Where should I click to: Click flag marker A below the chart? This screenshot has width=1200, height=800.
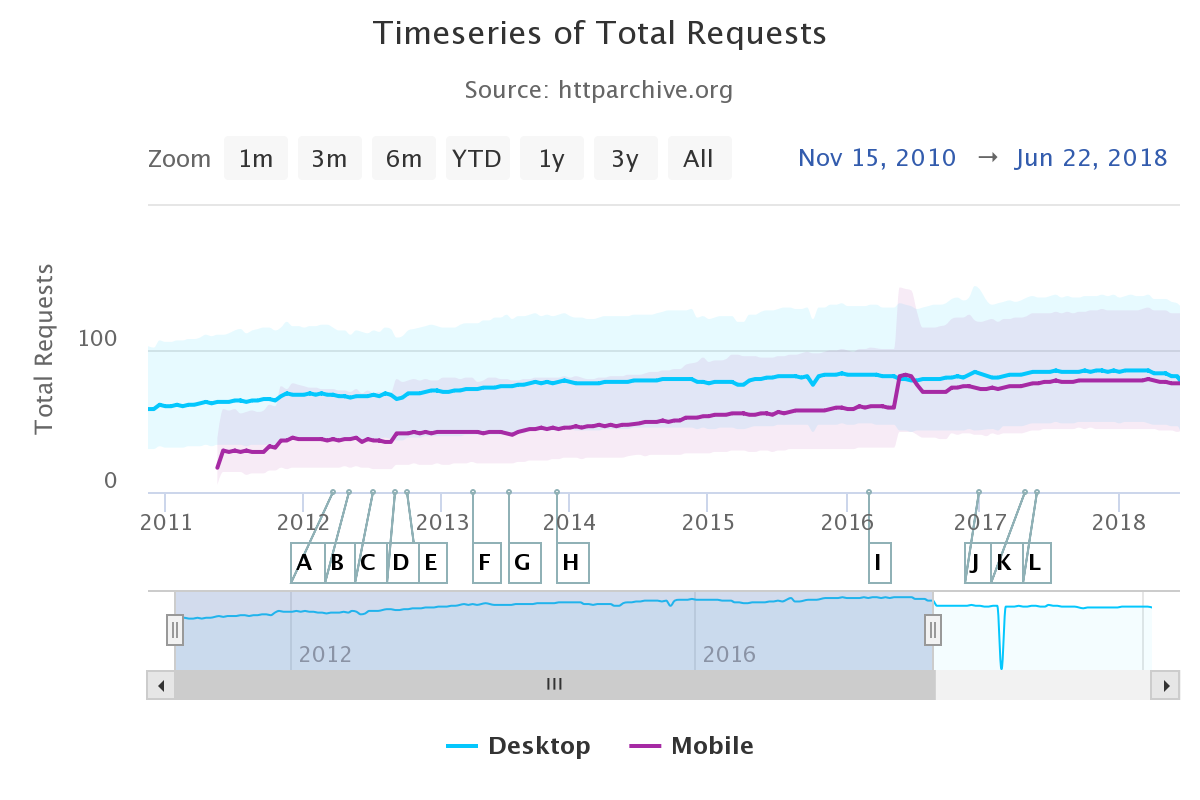pos(304,562)
